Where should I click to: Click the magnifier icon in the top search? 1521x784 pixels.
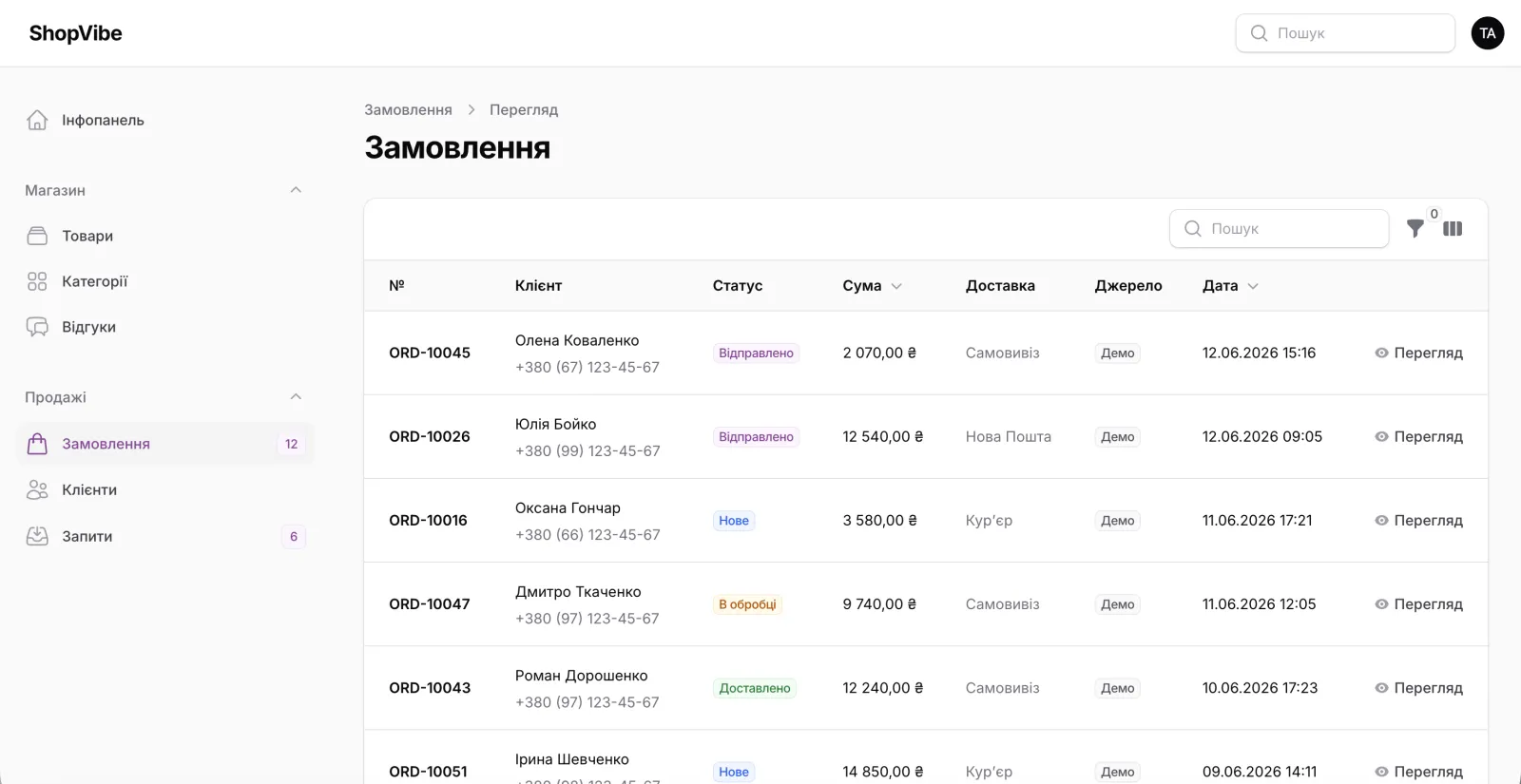click(1259, 33)
